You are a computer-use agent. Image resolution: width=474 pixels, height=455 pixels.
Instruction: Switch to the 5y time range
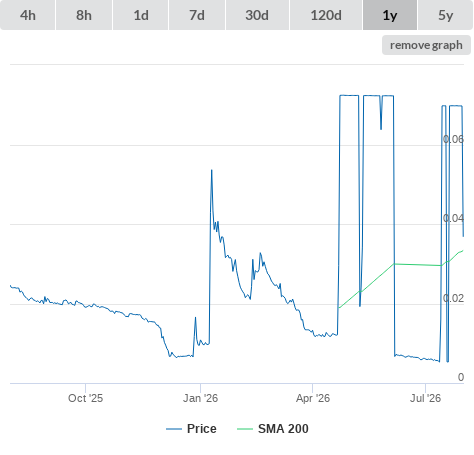445,15
